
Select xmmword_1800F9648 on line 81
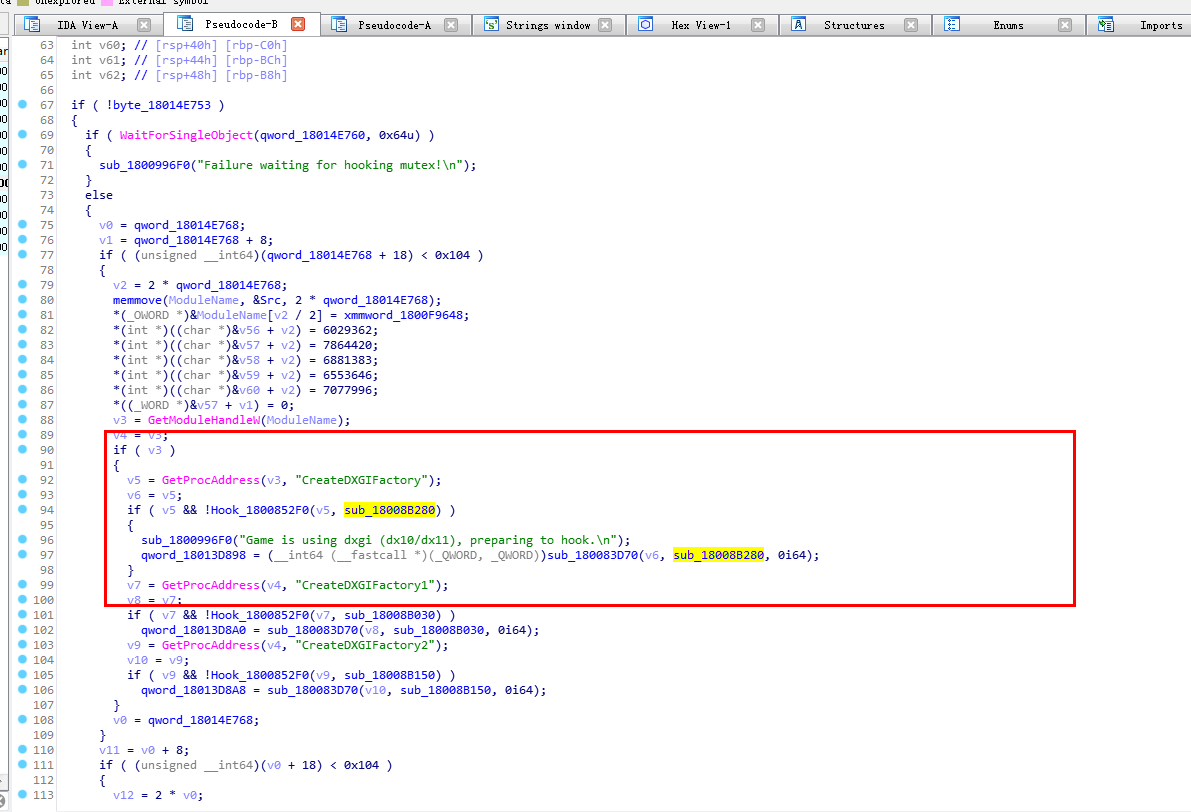(406, 315)
